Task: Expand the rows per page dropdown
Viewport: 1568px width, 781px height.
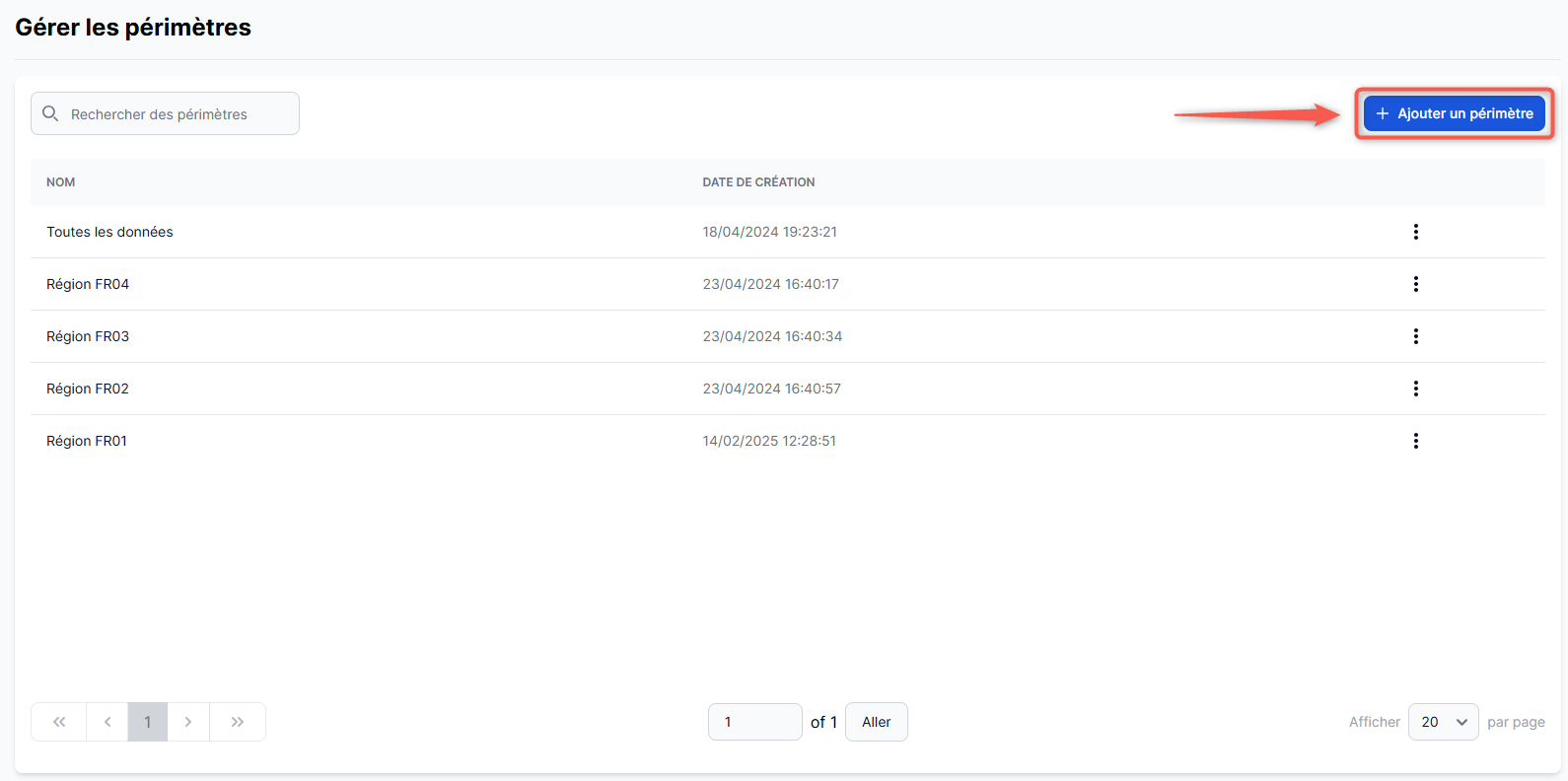Action: click(1443, 722)
